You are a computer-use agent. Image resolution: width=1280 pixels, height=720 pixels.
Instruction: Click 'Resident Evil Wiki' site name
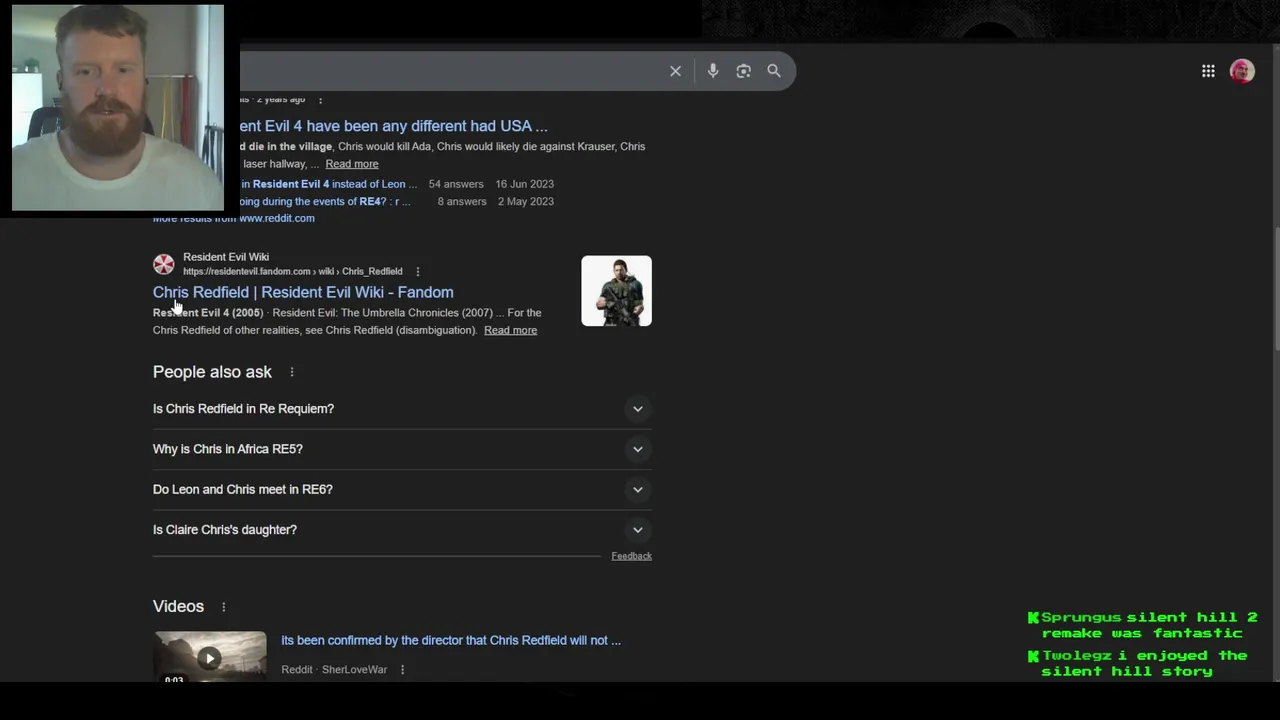pyautogui.click(x=226, y=257)
